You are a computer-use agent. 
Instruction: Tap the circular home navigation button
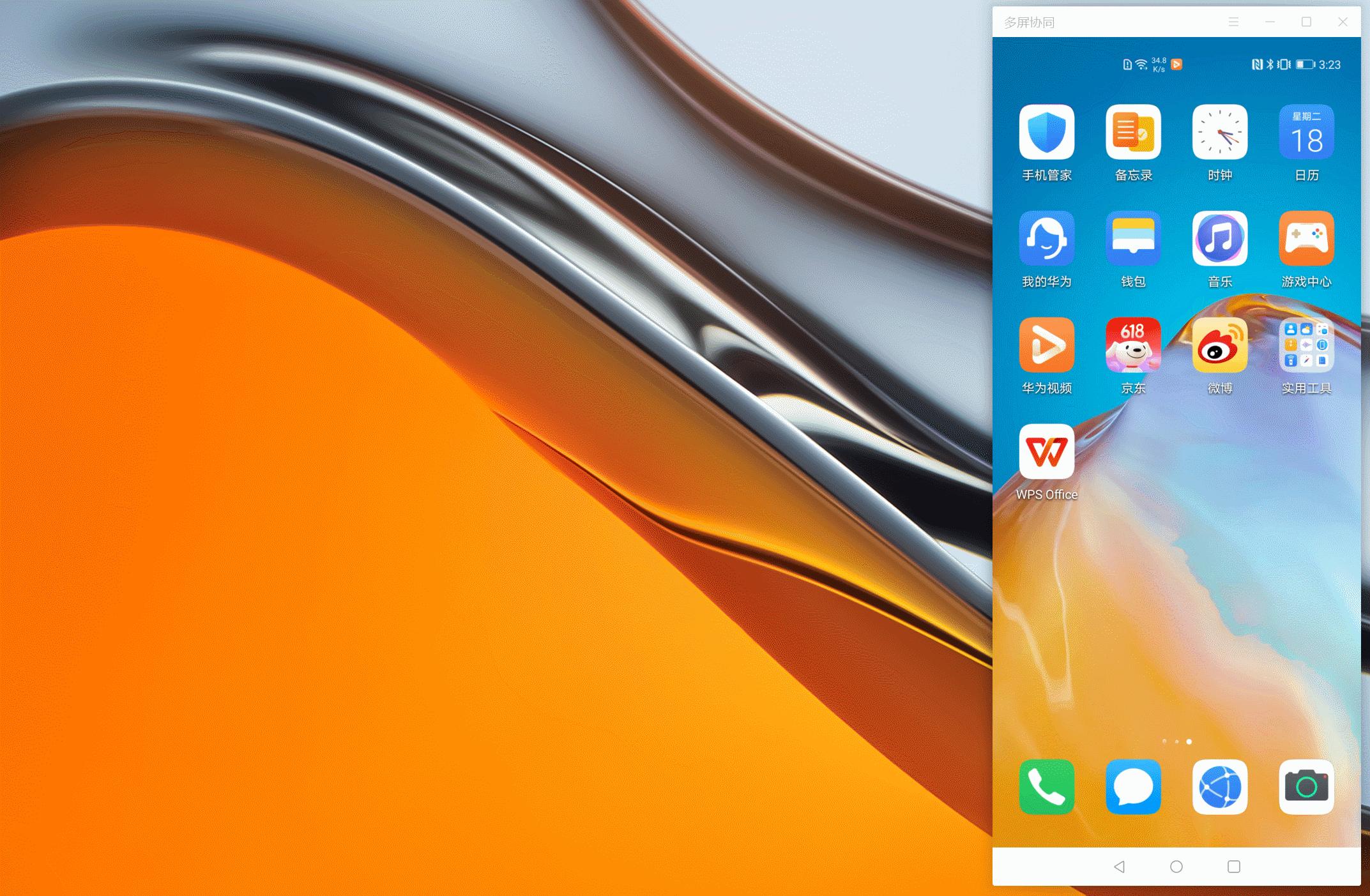click(1176, 867)
